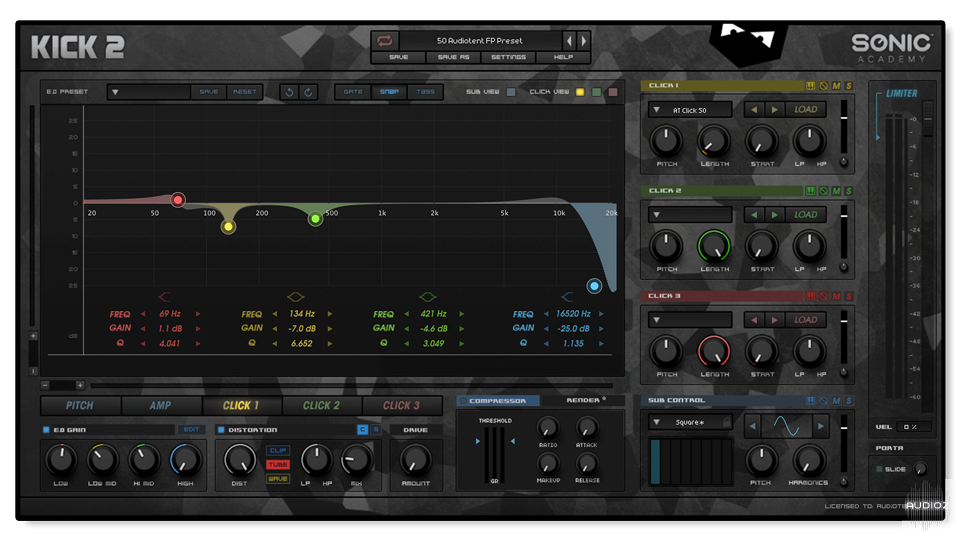Click the Save As button
The image size is (960, 540).
tap(453, 58)
